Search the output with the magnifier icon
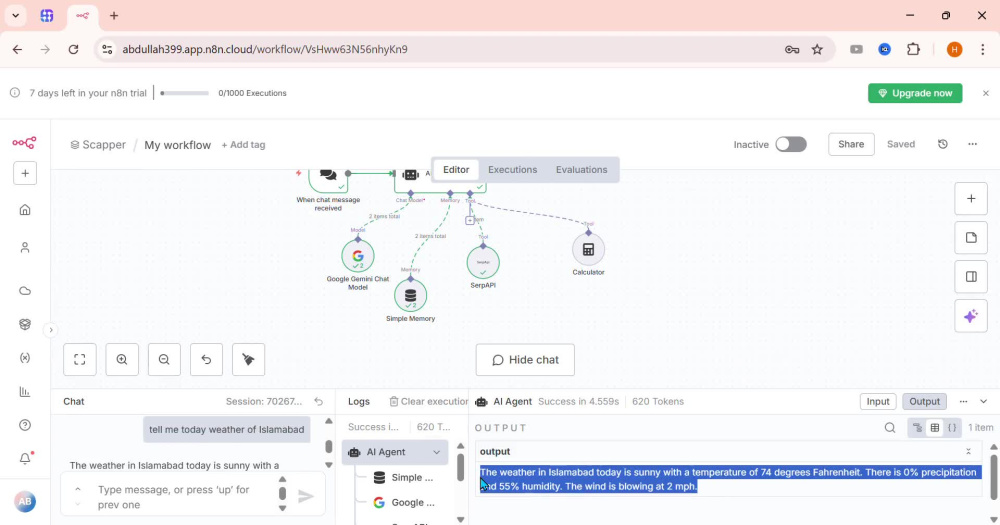 click(x=890, y=428)
